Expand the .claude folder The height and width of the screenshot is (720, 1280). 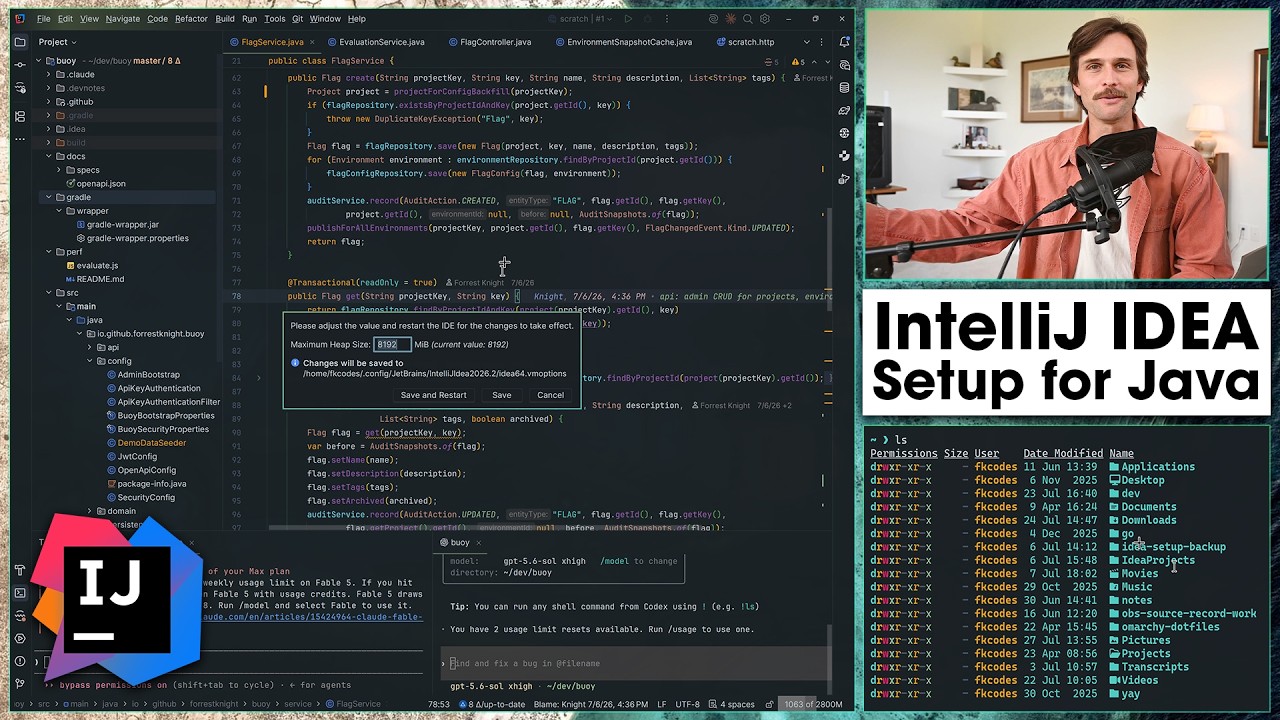48,74
